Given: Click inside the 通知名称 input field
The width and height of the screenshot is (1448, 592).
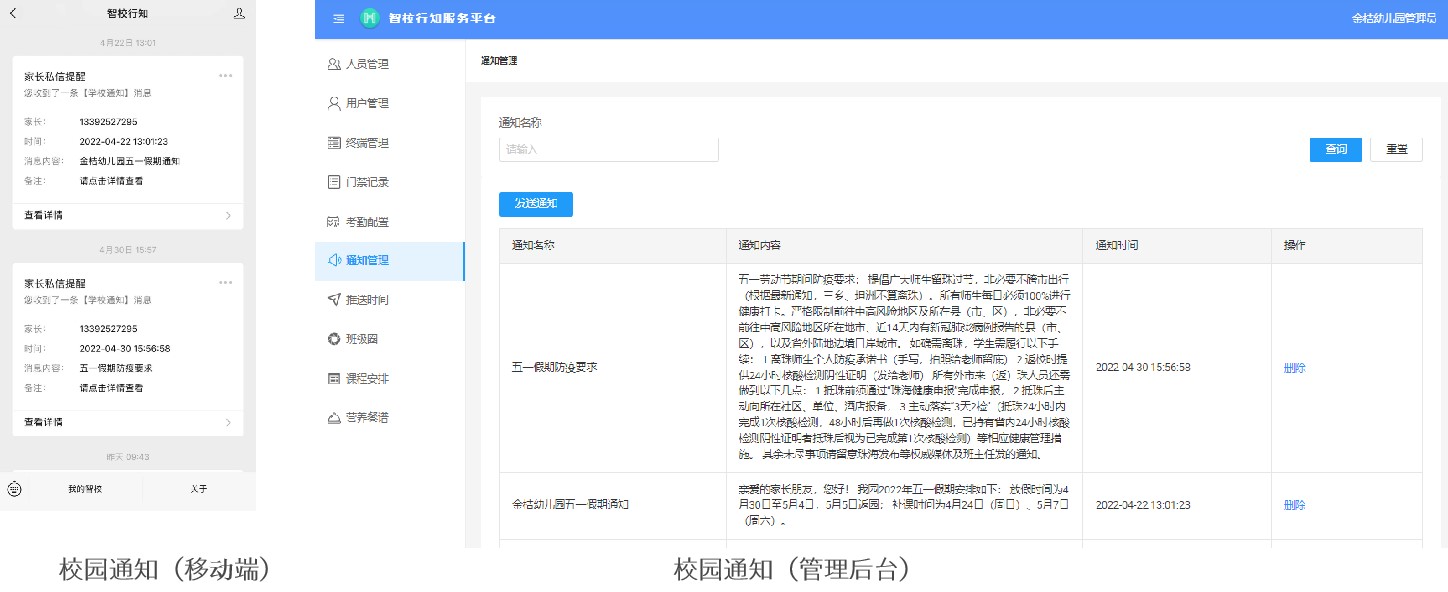Looking at the screenshot, I should pos(608,148).
